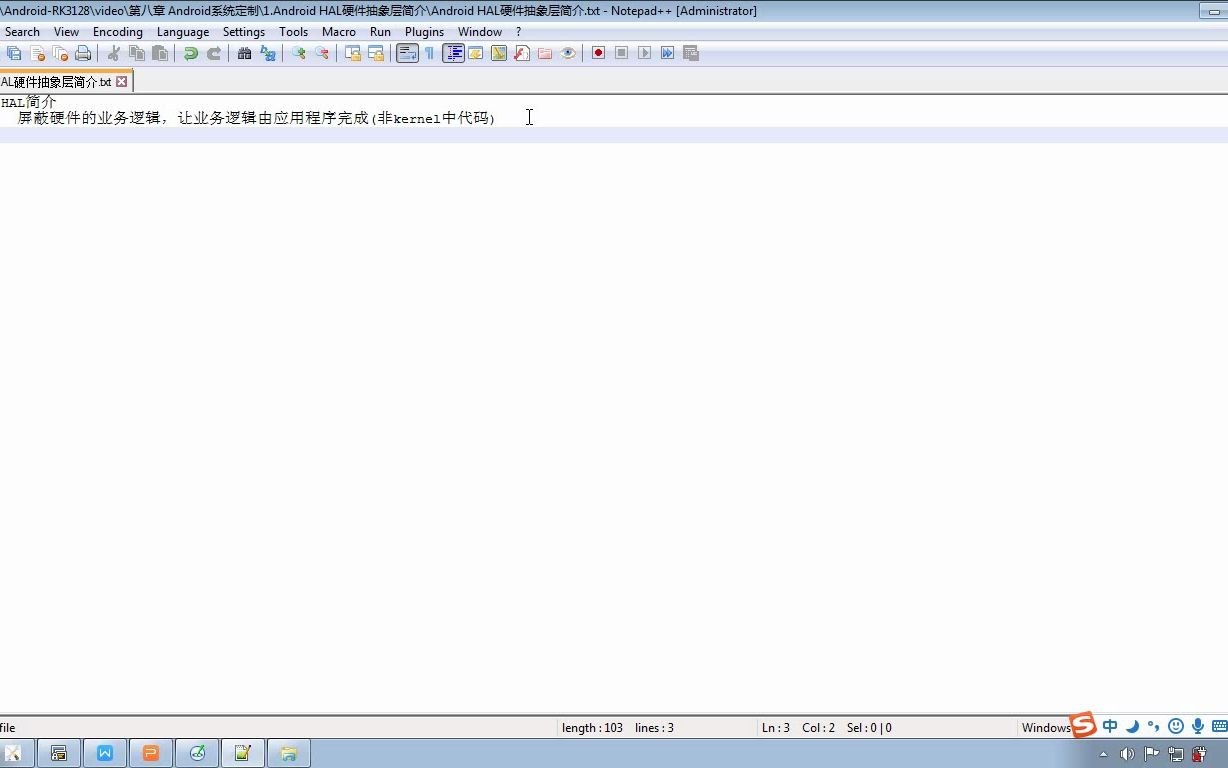Expand the Language menu
Viewport: 1228px width, 768px height.
(183, 32)
